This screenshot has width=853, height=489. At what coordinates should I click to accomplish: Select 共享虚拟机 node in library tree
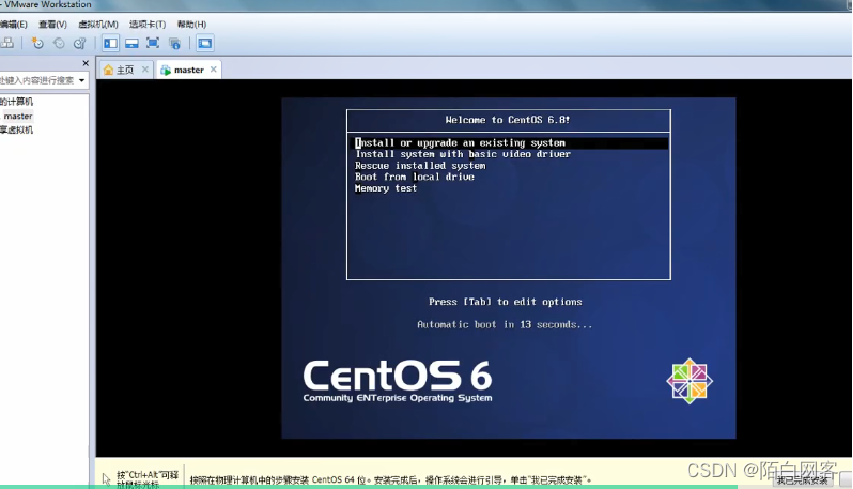click(x=16, y=129)
